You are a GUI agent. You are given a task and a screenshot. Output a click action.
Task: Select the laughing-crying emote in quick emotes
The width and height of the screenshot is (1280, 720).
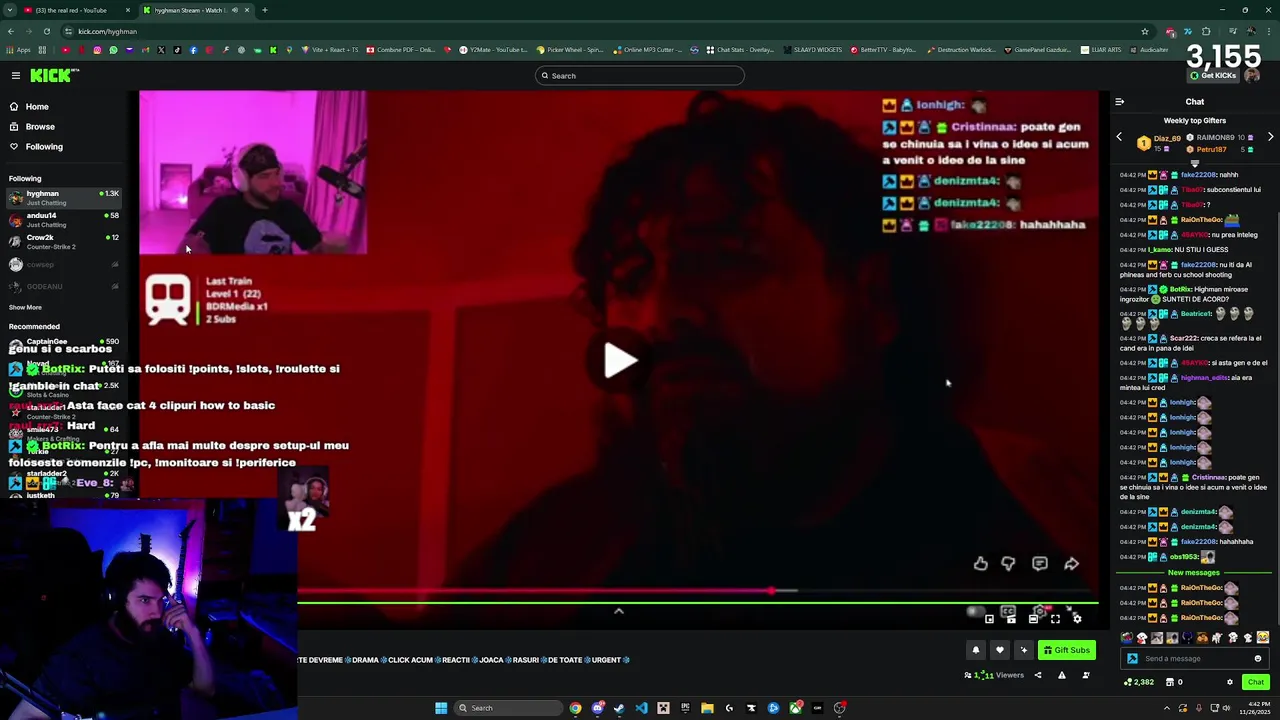coord(1263,637)
